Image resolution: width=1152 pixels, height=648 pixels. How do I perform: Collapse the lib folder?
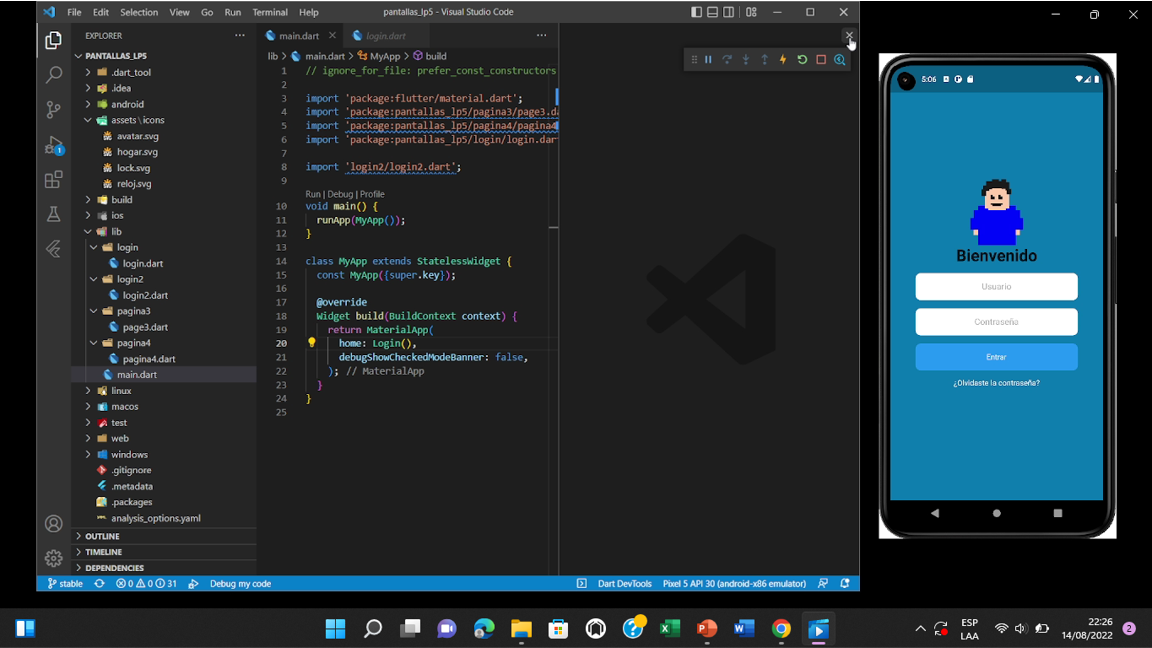pyautogui.click(x=88, y=231)
